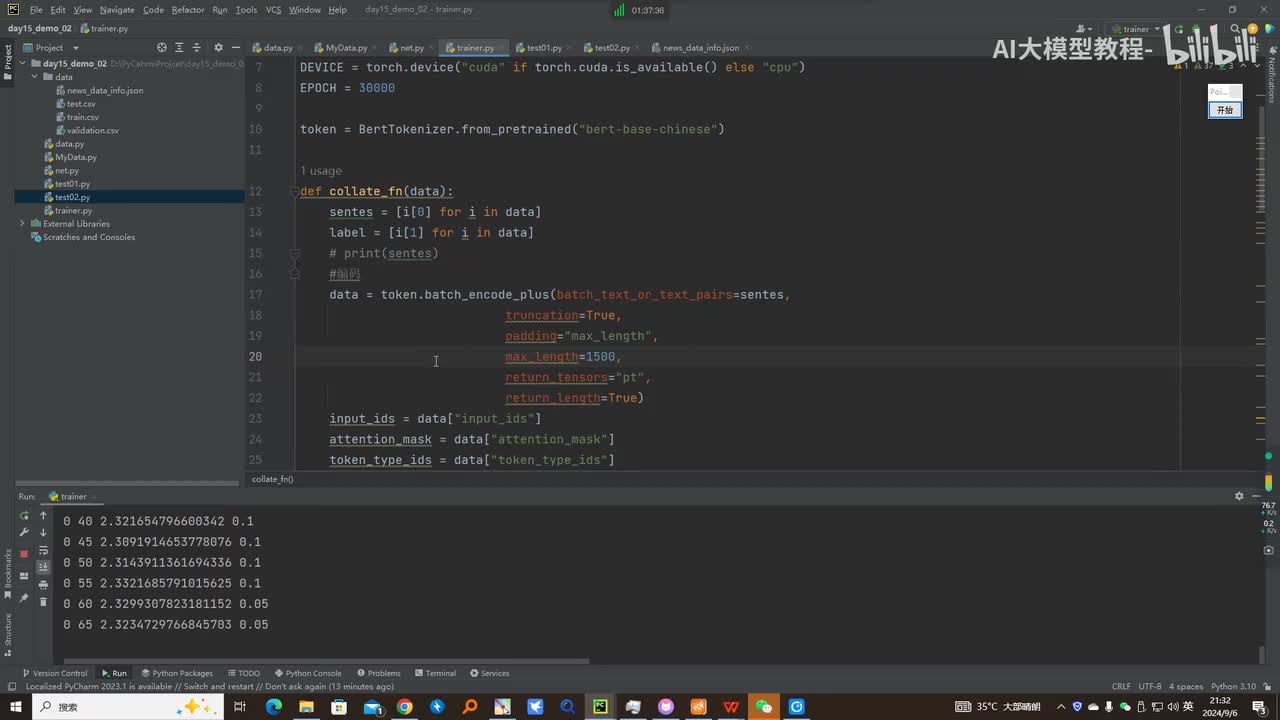
Task: Click the collate_fn() breadcrumb
Action: [272, 479]
